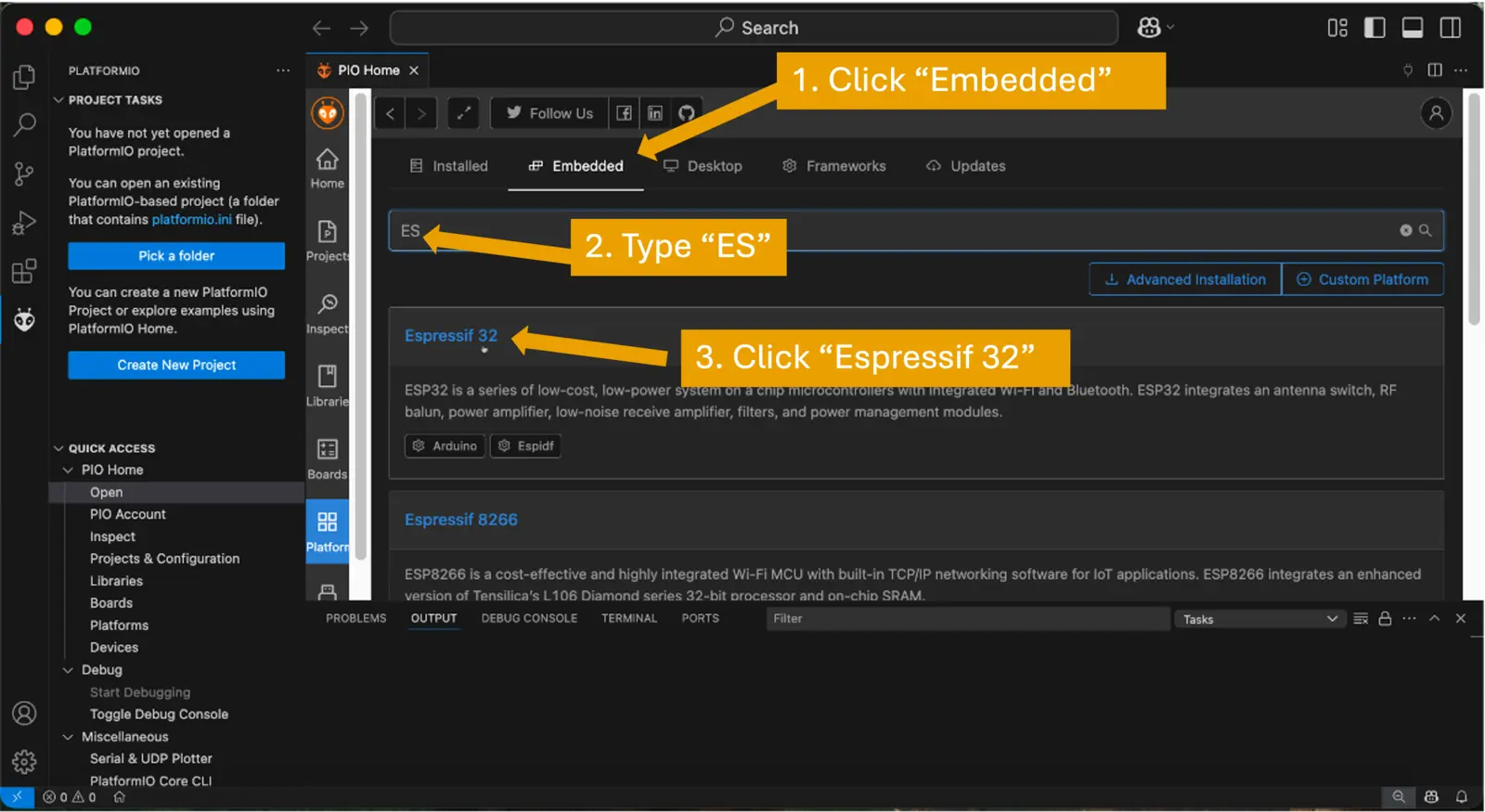Click the top command center Search bar
Image resolution: width=1485 pixels, height=812 pixels.
754,28
